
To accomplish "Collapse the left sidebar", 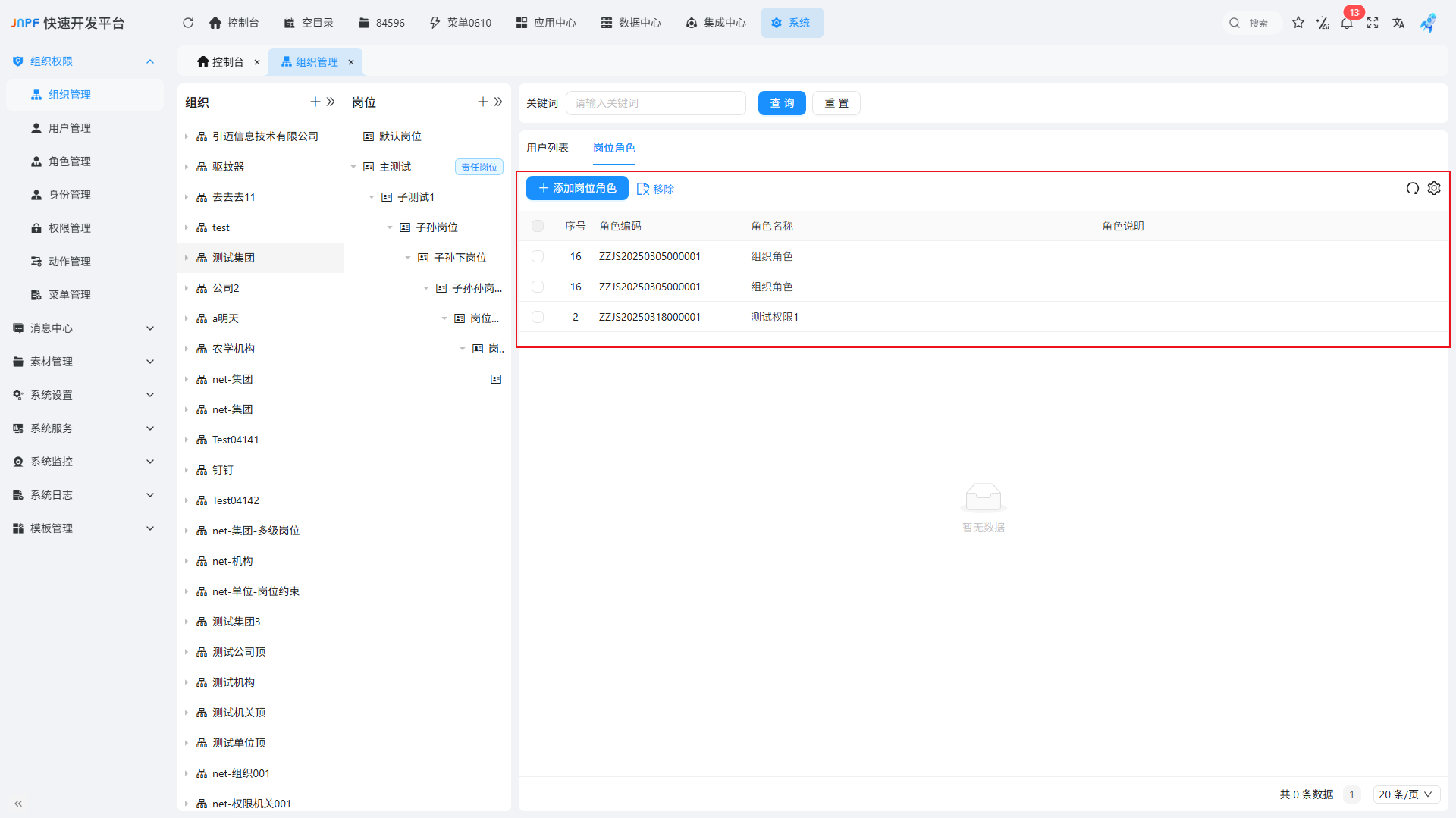I will (18, 803).
